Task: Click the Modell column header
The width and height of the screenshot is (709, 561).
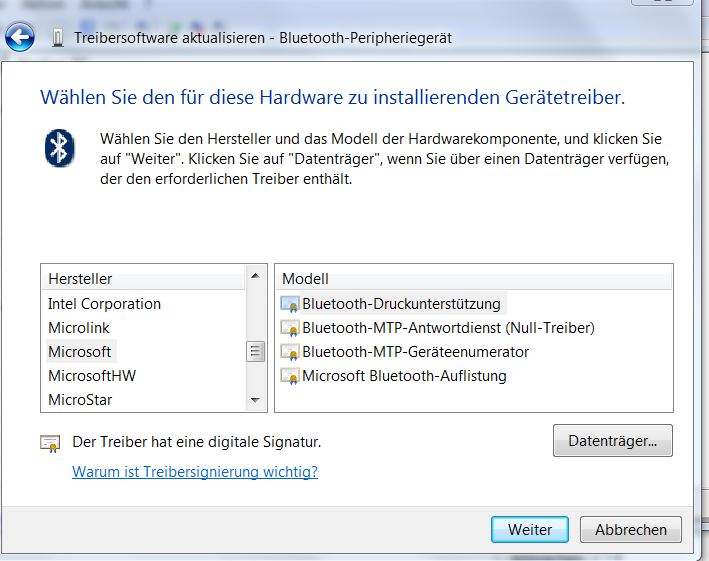Action: (474, 278)
